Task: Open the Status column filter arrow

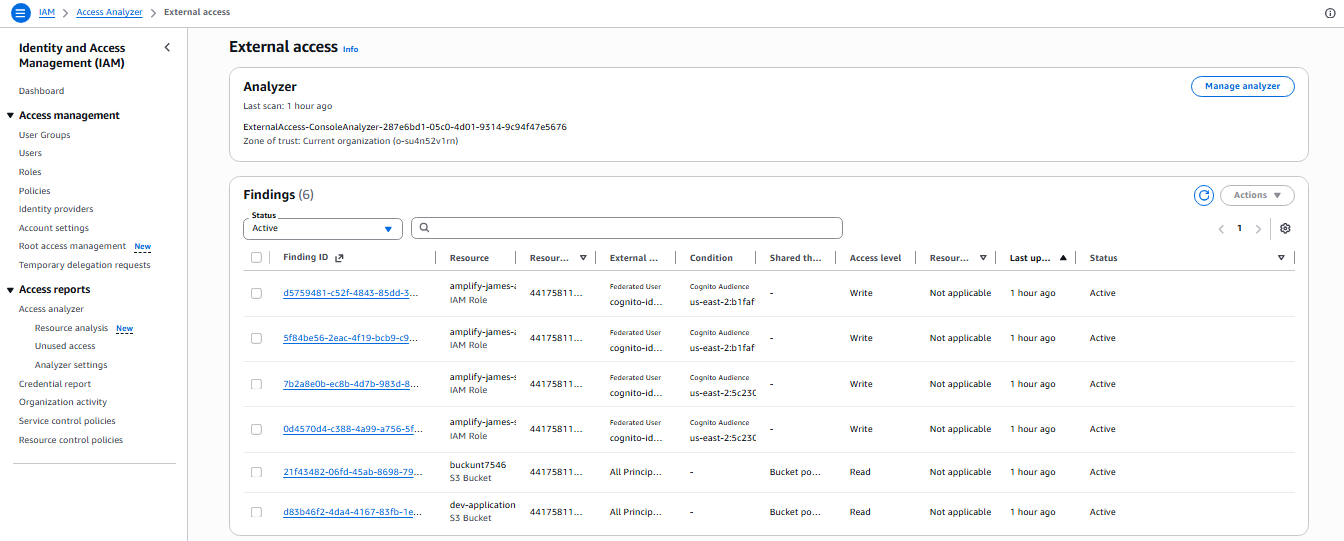Action: [x=1281, y=258]
